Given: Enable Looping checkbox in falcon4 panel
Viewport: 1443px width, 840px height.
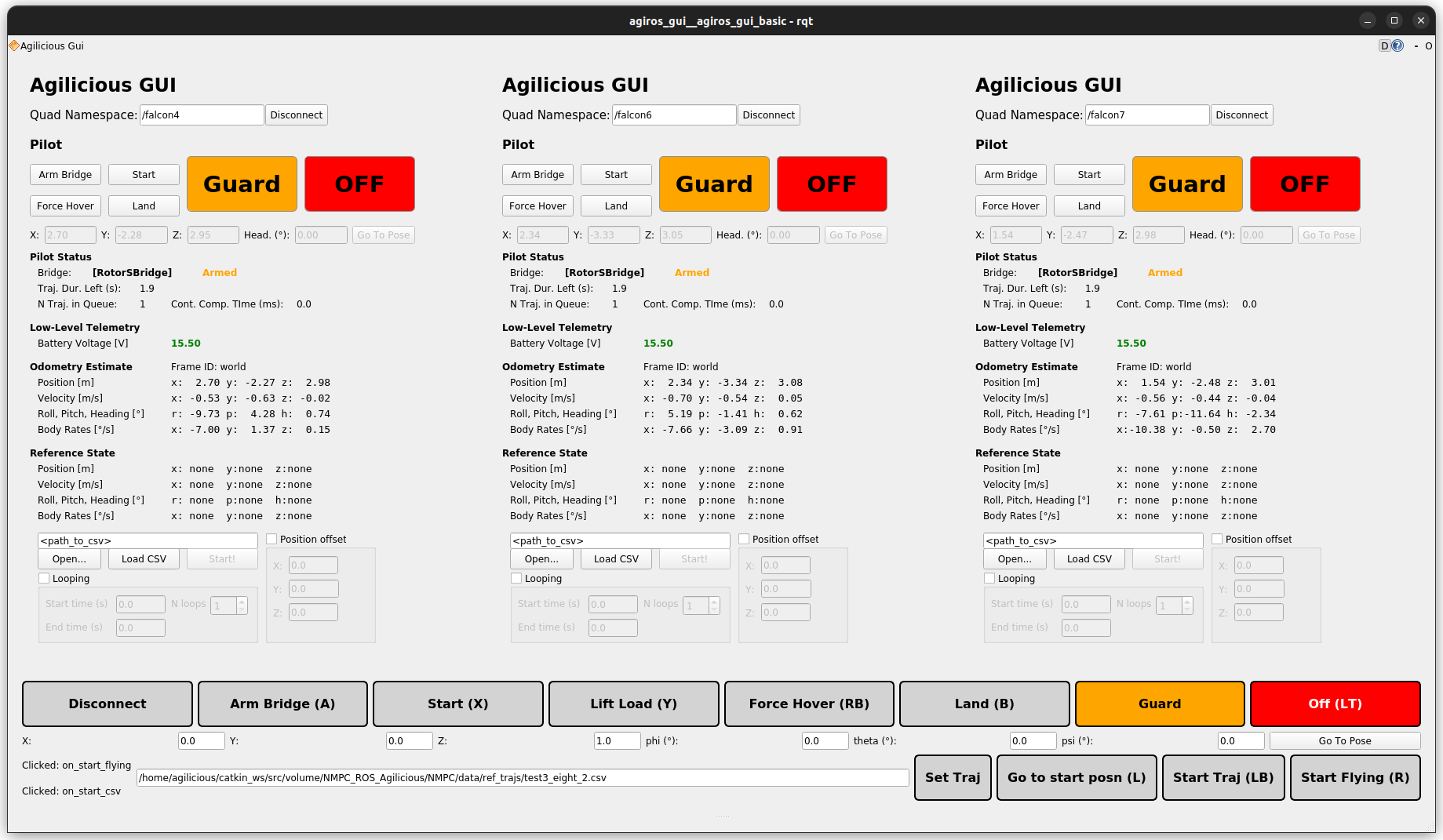Looking at the screenshot, I should coord(44,579).
